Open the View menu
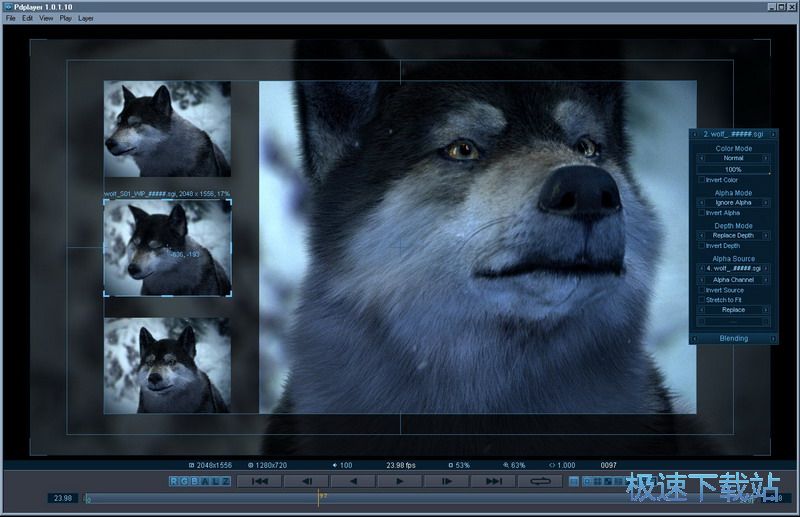The image size is (800, 517). click(46, 18)
